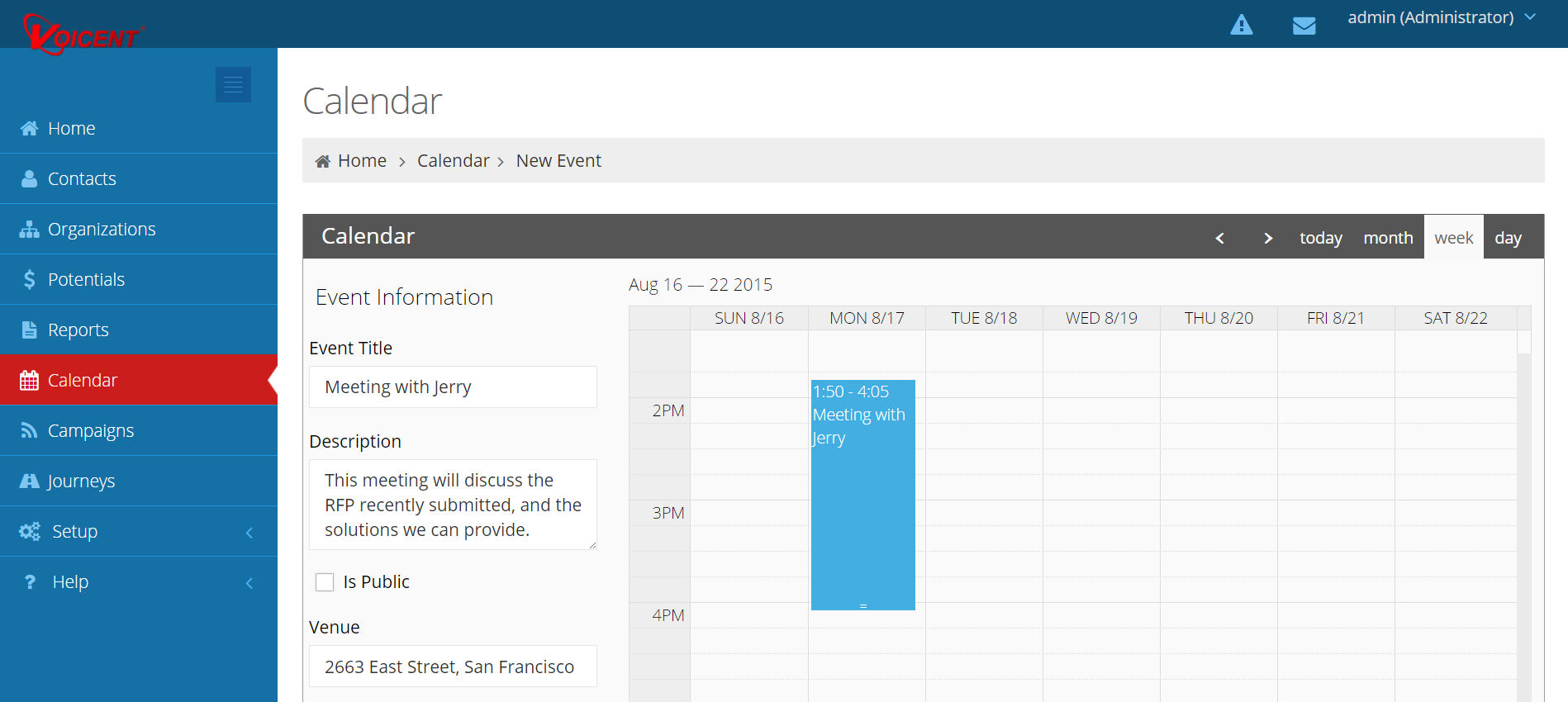Open Reports in the sidebar

point(78,330)
